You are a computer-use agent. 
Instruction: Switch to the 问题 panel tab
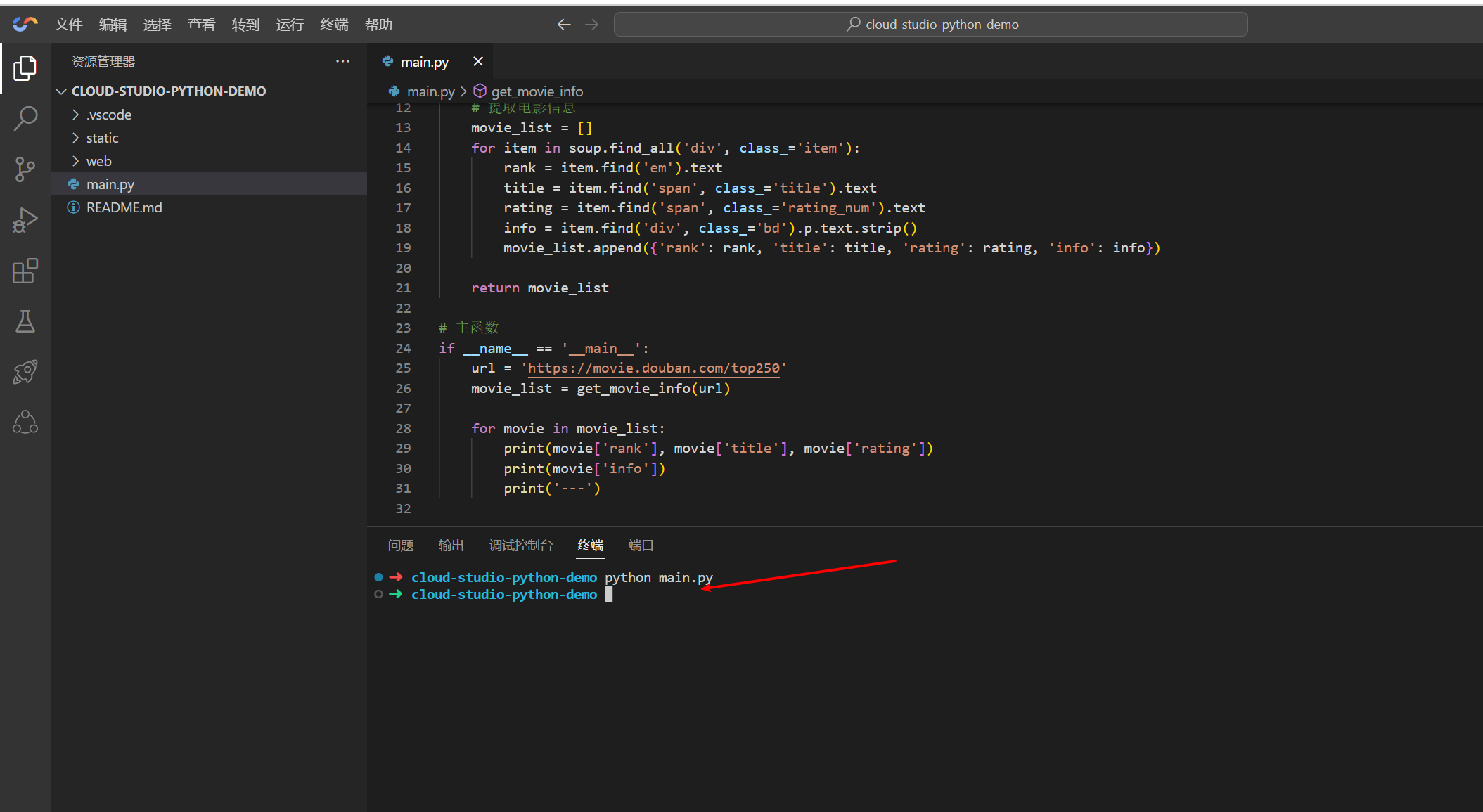point(401,546)
